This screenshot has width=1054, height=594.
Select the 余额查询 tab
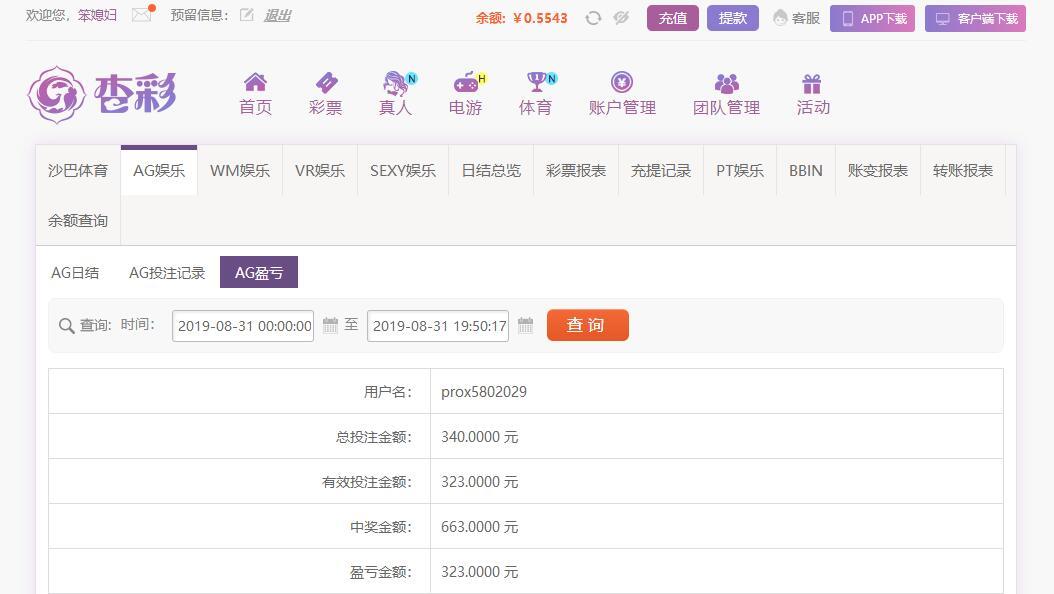coord(78,220)
